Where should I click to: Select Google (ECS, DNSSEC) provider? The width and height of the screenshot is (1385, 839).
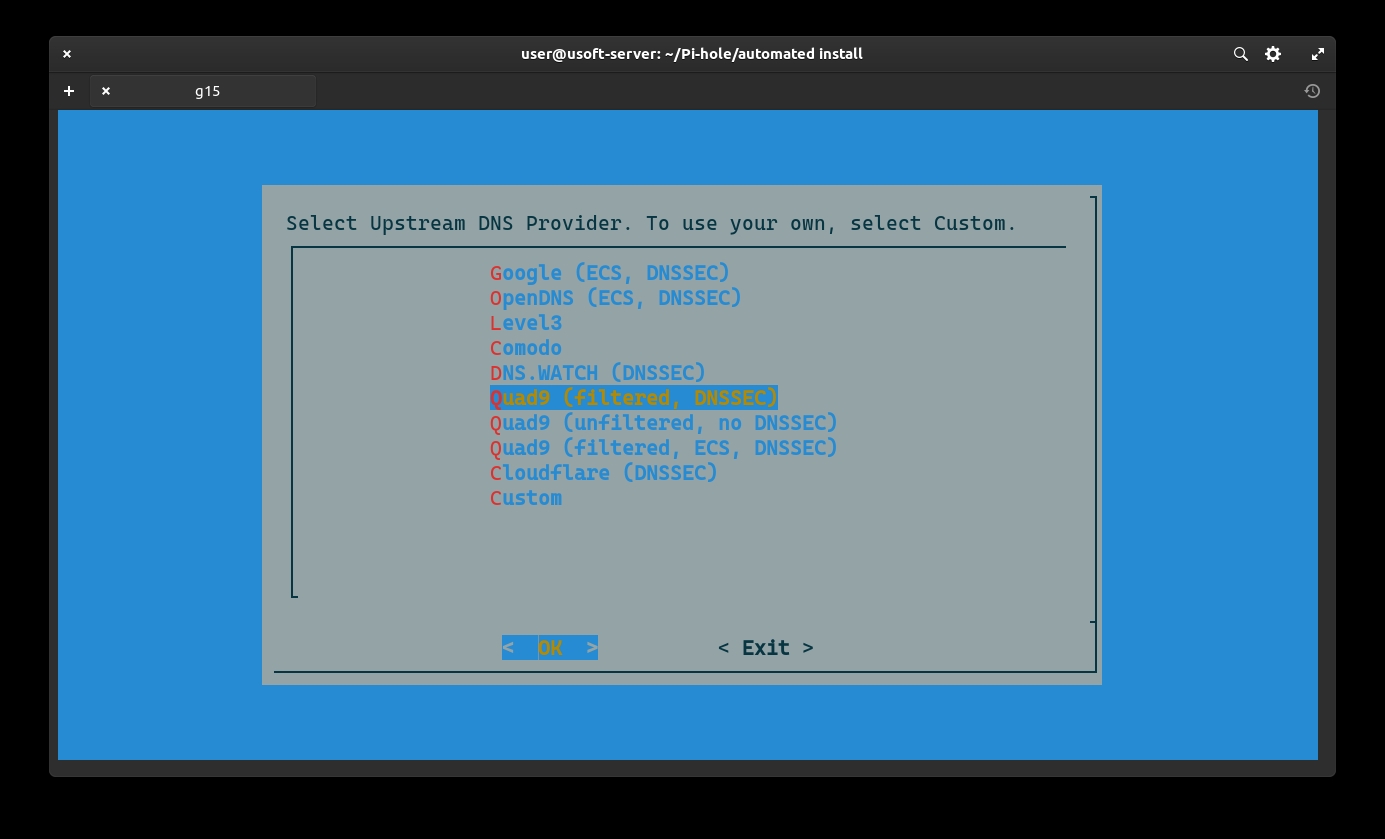click(x=610, y=273)
